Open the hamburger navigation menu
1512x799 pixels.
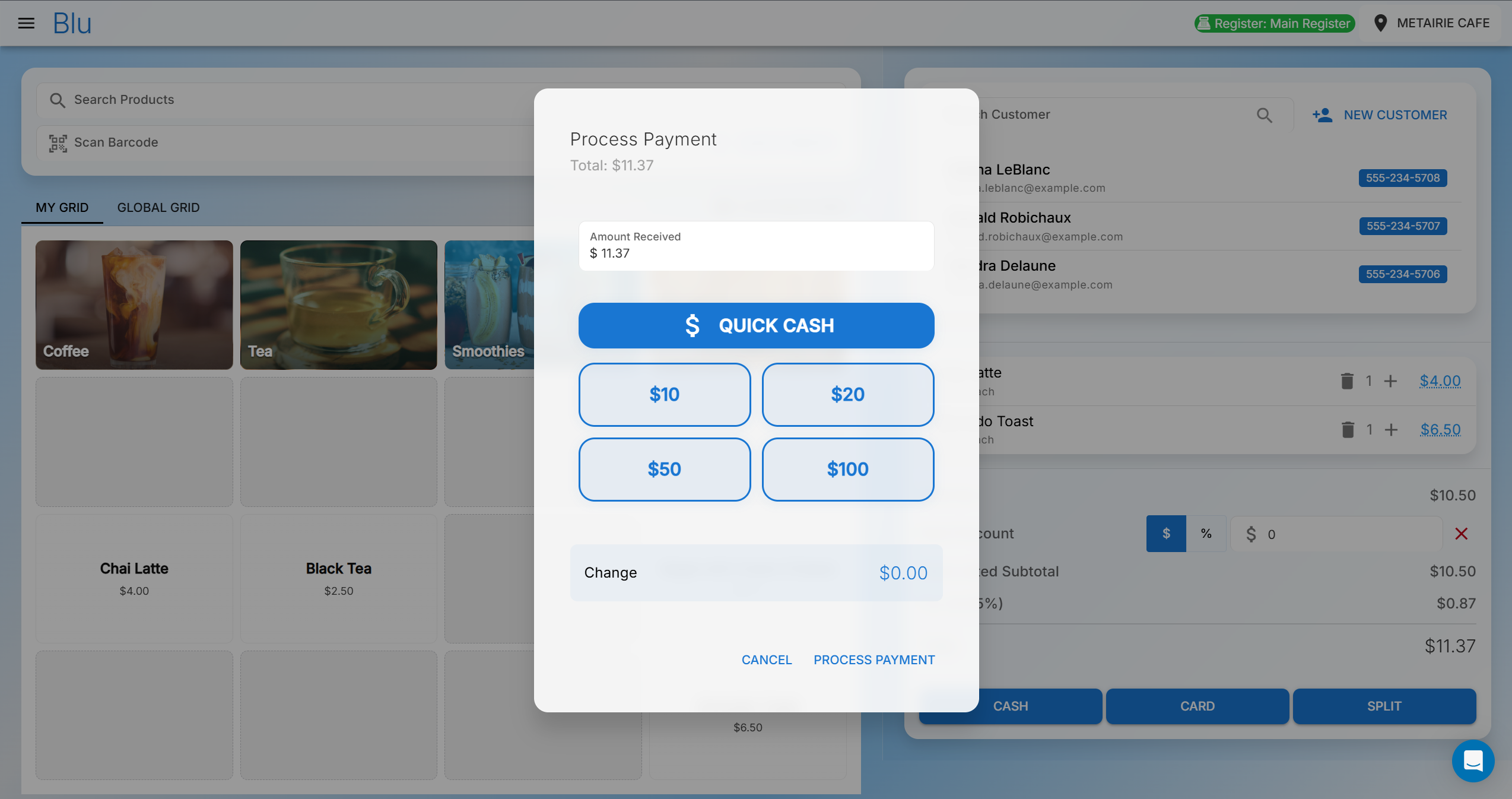[26, 23]
